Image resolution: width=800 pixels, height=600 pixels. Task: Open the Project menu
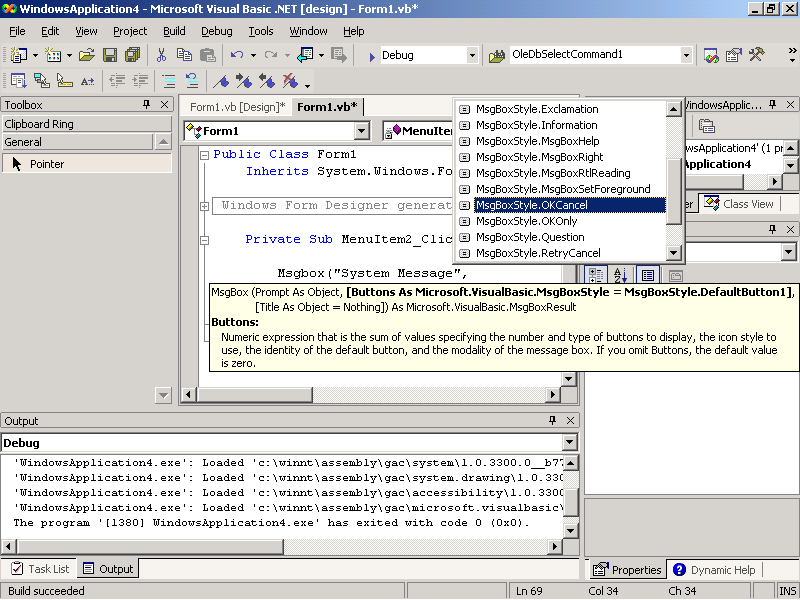click(x=130, y=31)
